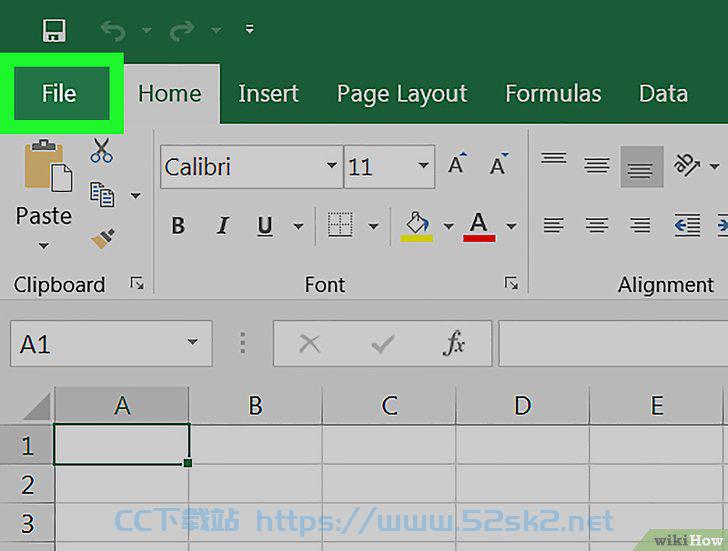The height and width of the screenshot is (551, 728).
Task: Click the Redo arrow icon
Action: click(182, 31)
